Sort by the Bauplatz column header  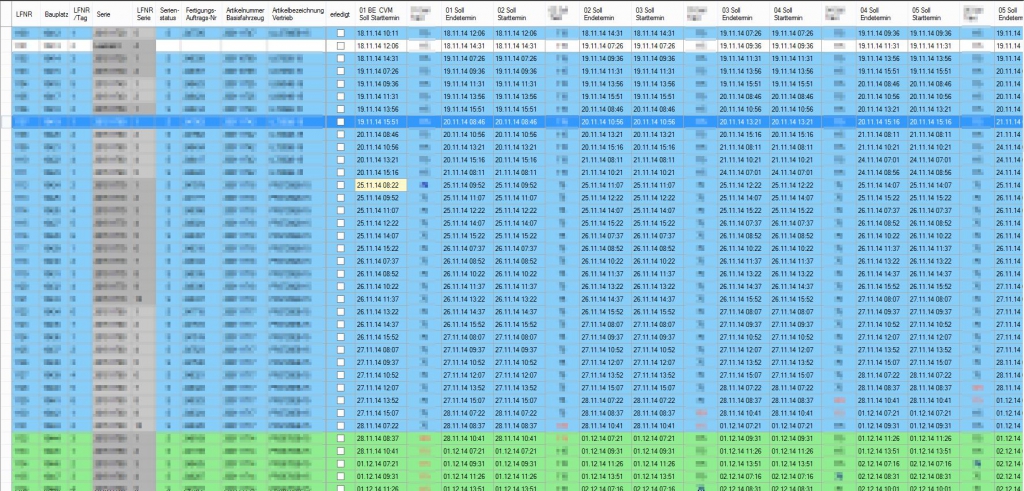point(56,14)
